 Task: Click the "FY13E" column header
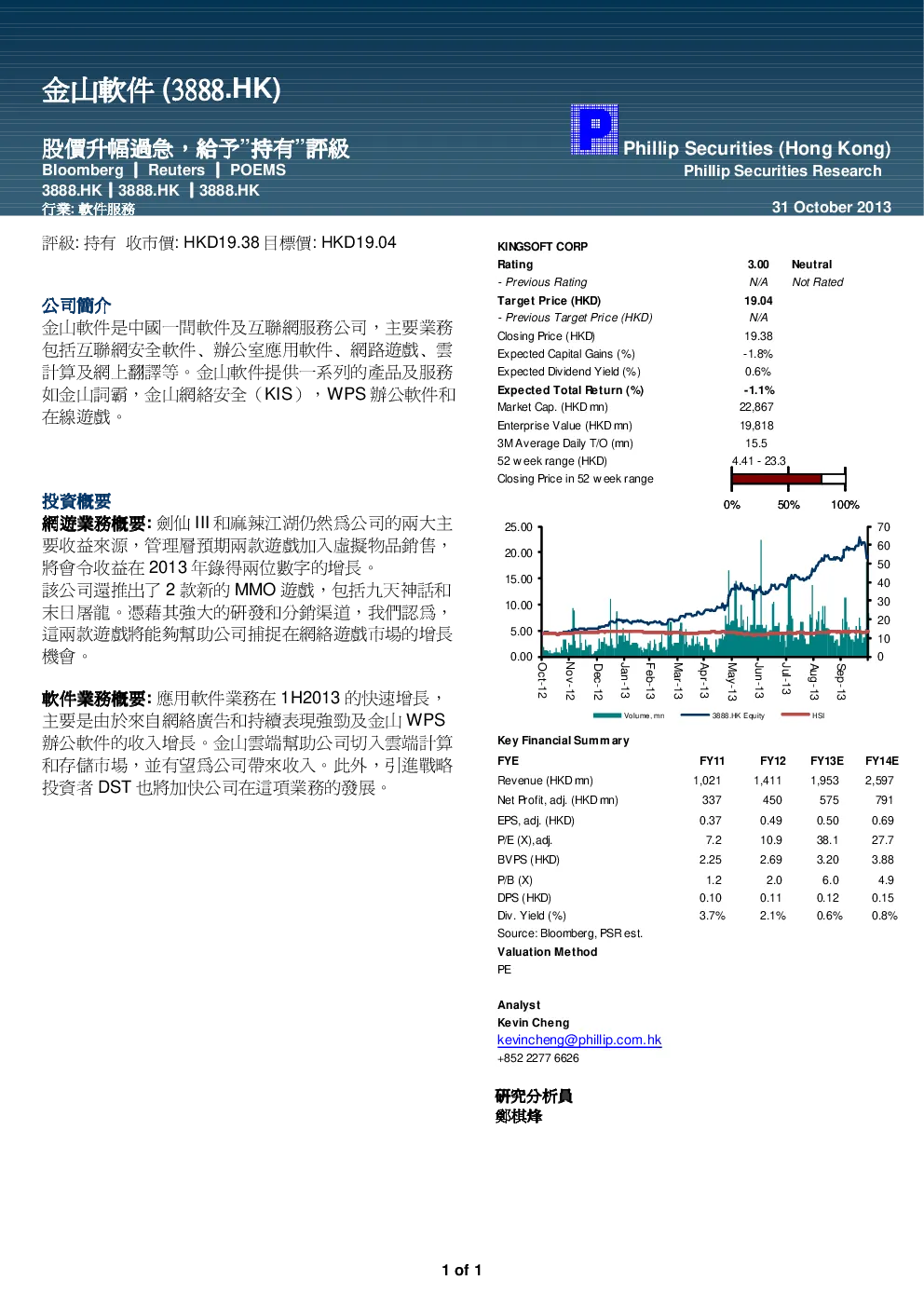(827, 761)
